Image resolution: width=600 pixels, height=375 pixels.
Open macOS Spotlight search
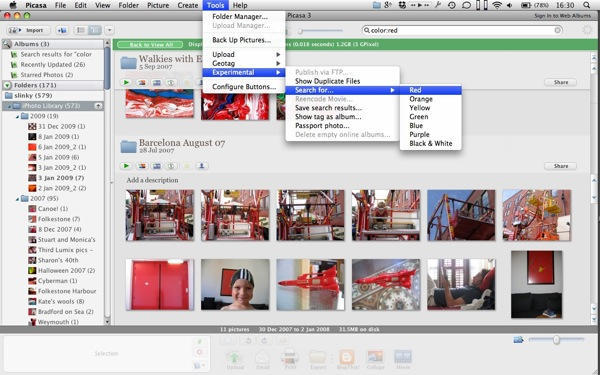coord(587,5)
